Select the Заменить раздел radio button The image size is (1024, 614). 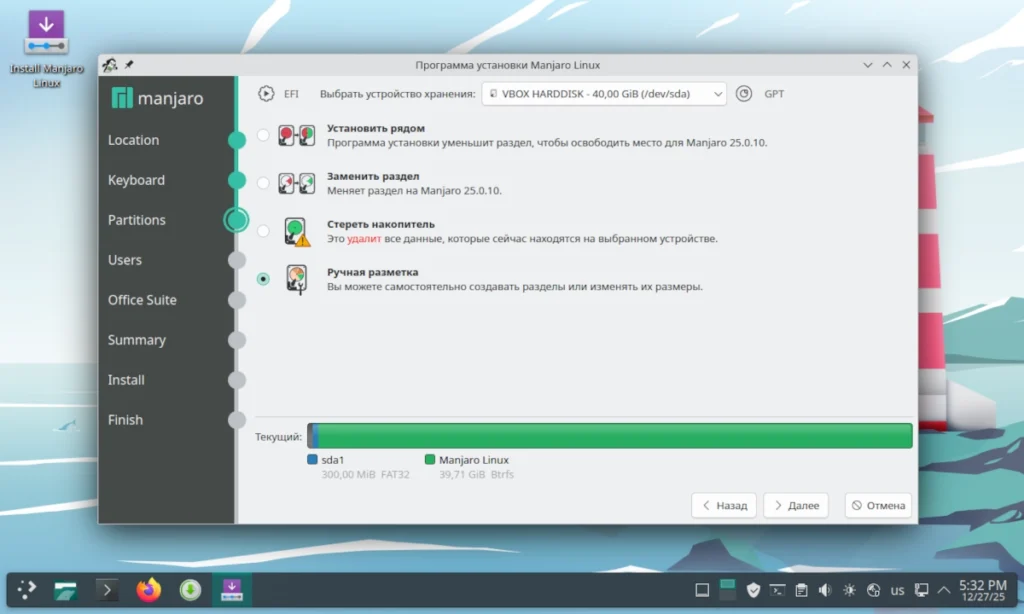pyautogui.click(x=263, y=183)
